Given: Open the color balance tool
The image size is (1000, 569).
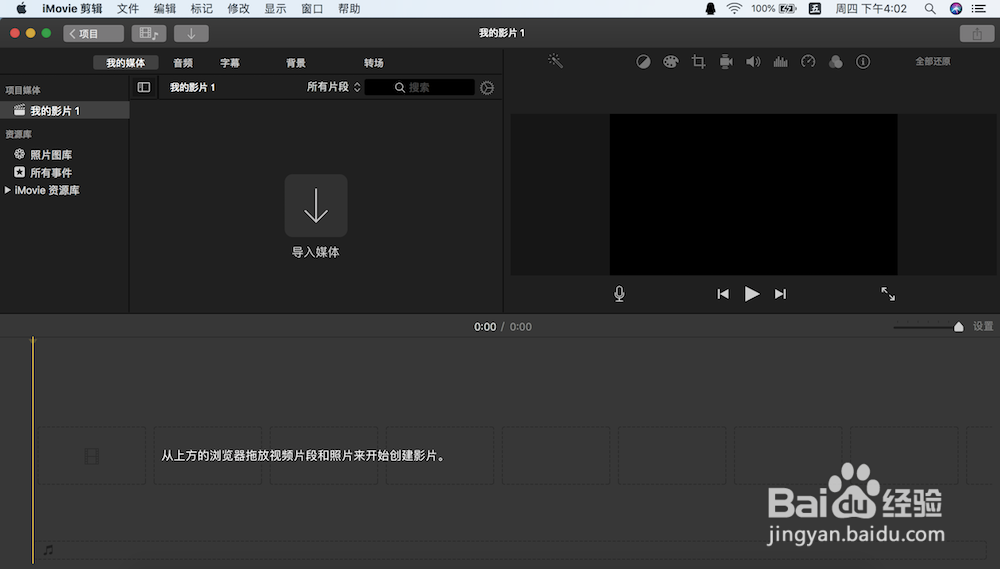Looking at the screenshot, I should click(643, 62).
